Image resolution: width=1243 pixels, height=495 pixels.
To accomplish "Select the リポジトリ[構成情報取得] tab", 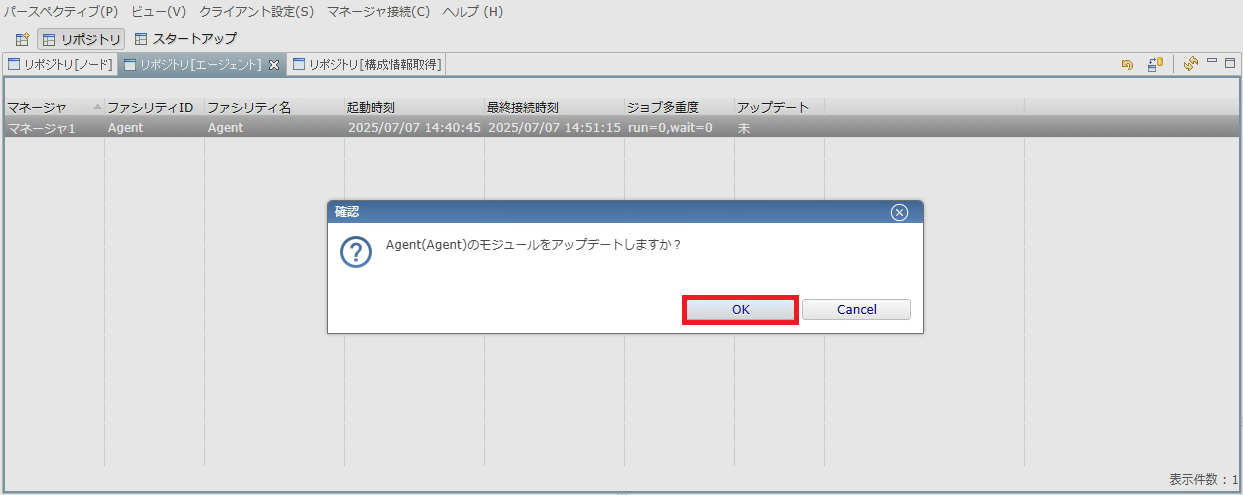I will coord(366,64).
